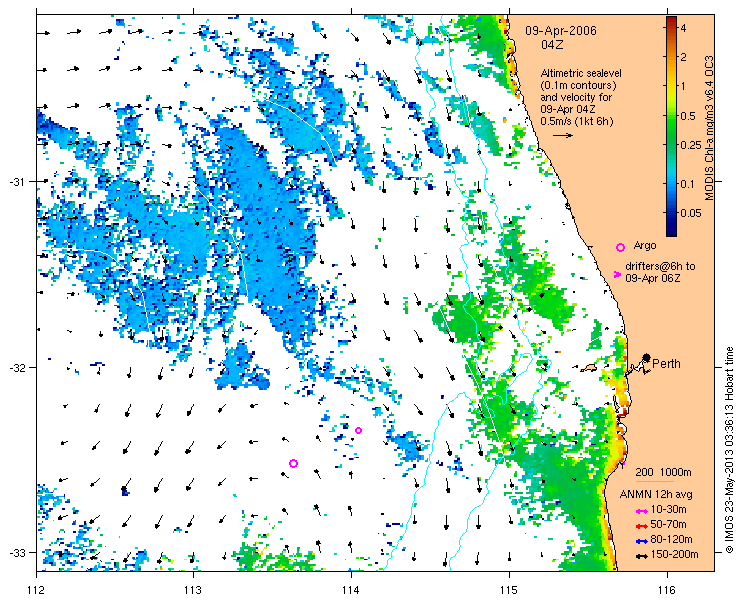
Task: Click the black 150-200m legend arrow
Action: pos(641,556)
